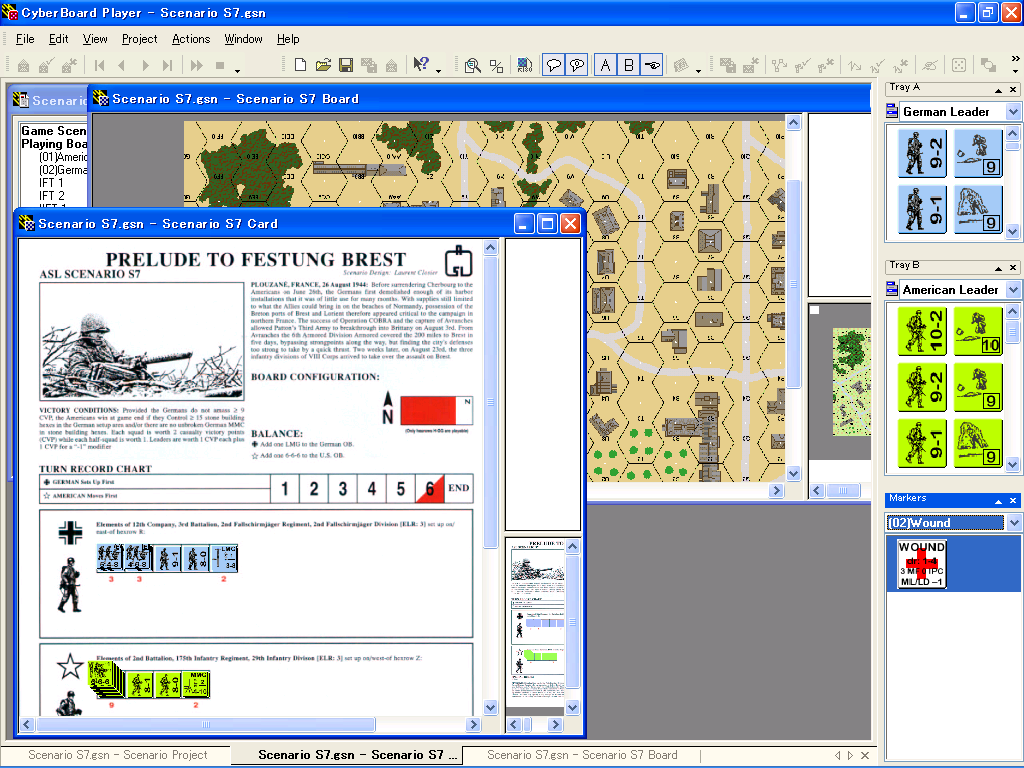Open the Window menu
The width and height of the screenshot is (1024, 768).
243,39
